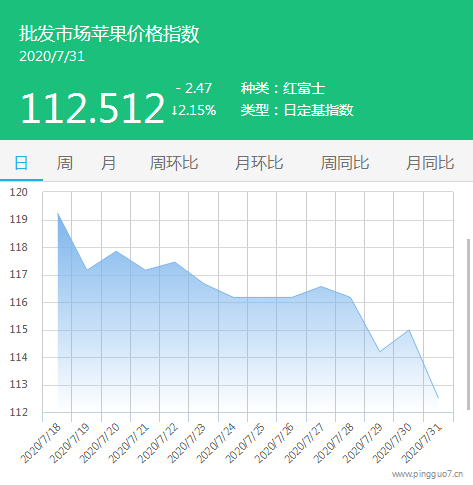473x485 pixels.
Task: Click the 2020/7/30 chart point at 115
Action: [409, 330]
